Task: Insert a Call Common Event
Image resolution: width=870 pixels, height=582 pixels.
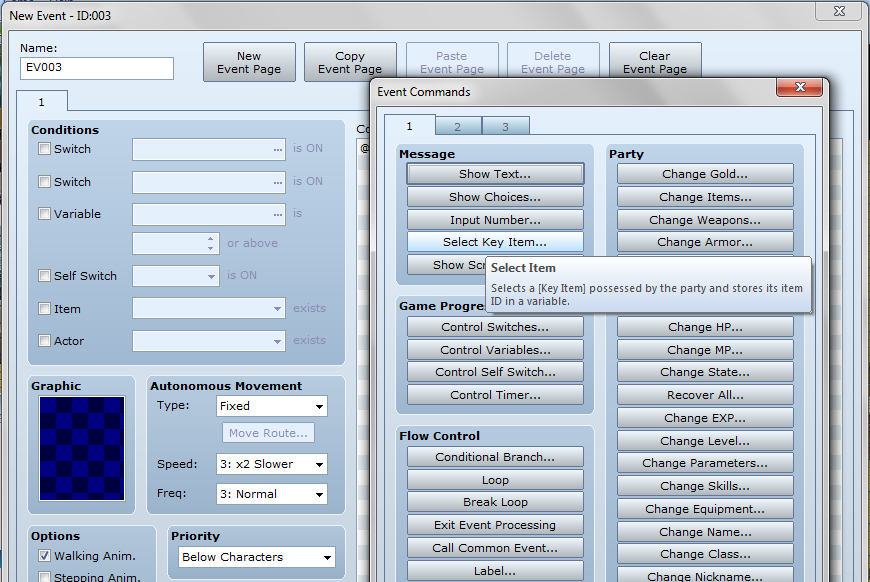Action: [x=494, y=547]
